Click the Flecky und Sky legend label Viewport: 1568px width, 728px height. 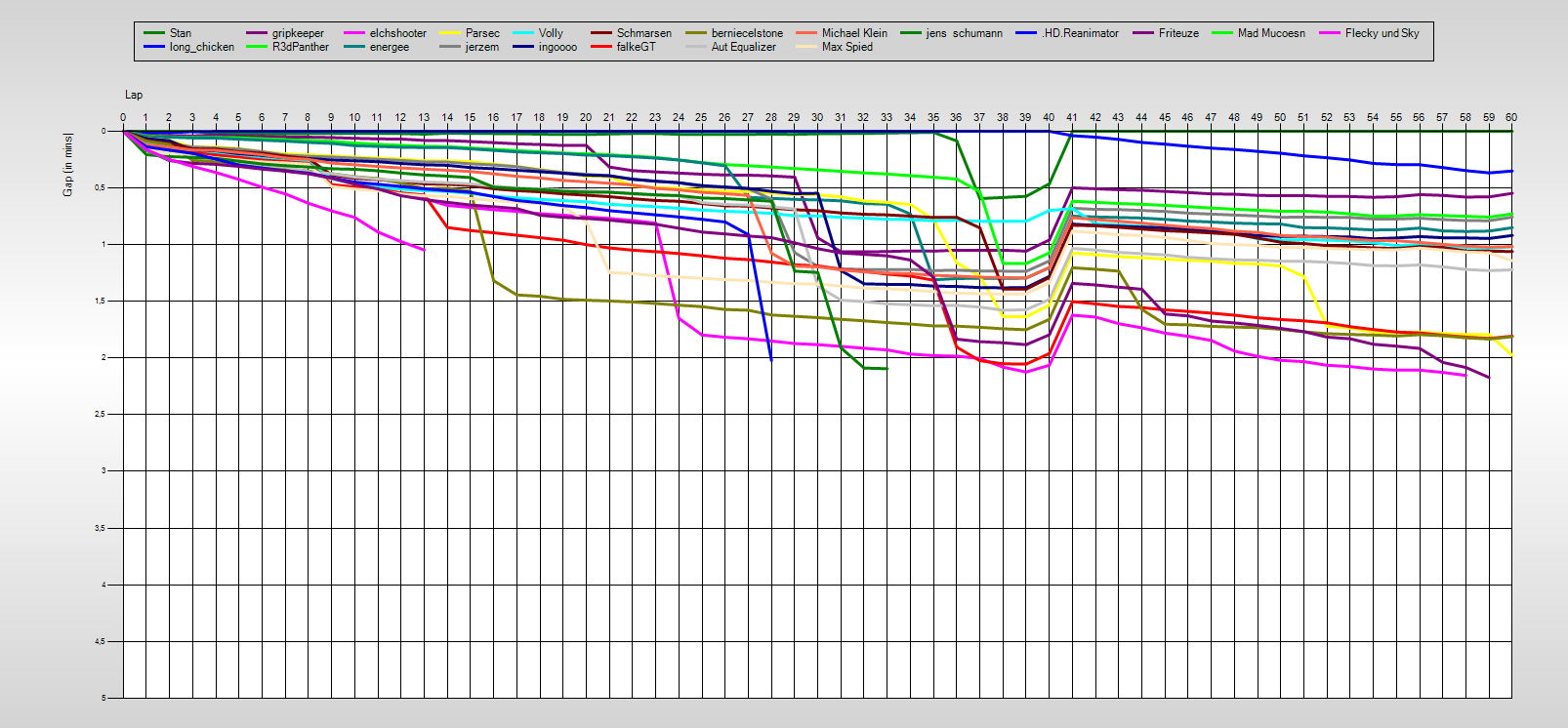pyautogui.click(x=1382, y=33)
